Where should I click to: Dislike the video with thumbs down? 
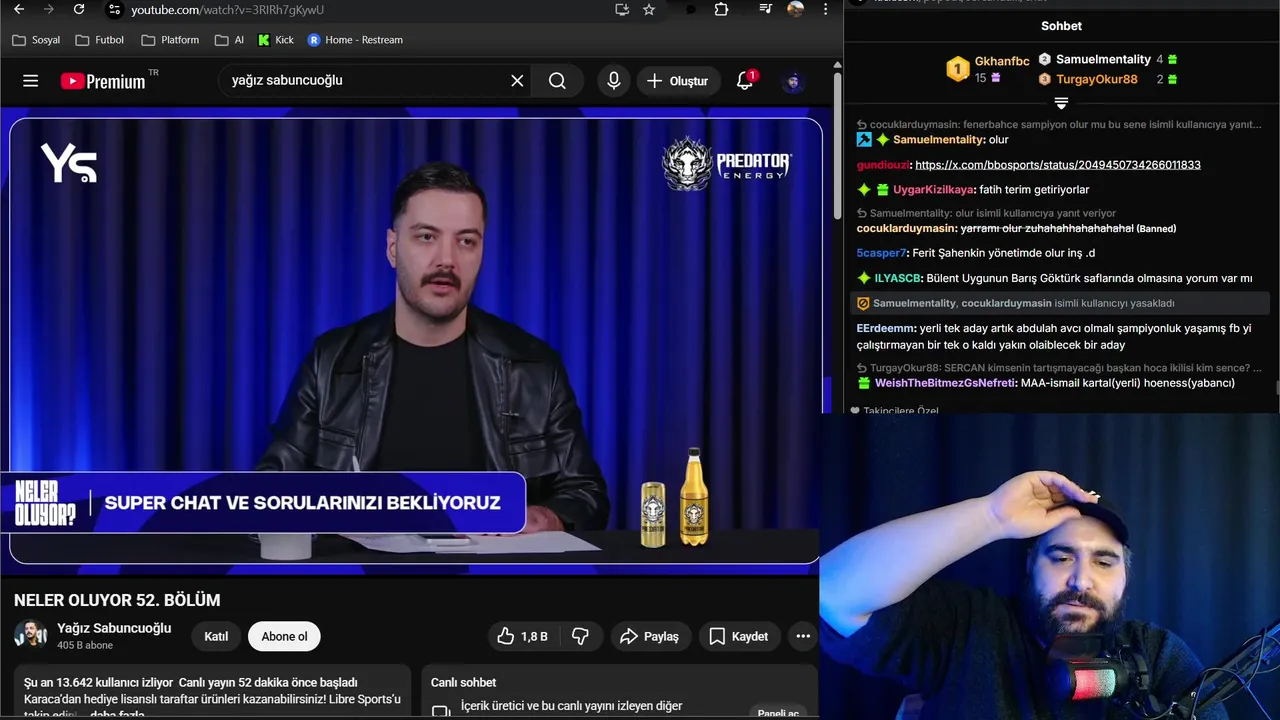pos(580,636)
